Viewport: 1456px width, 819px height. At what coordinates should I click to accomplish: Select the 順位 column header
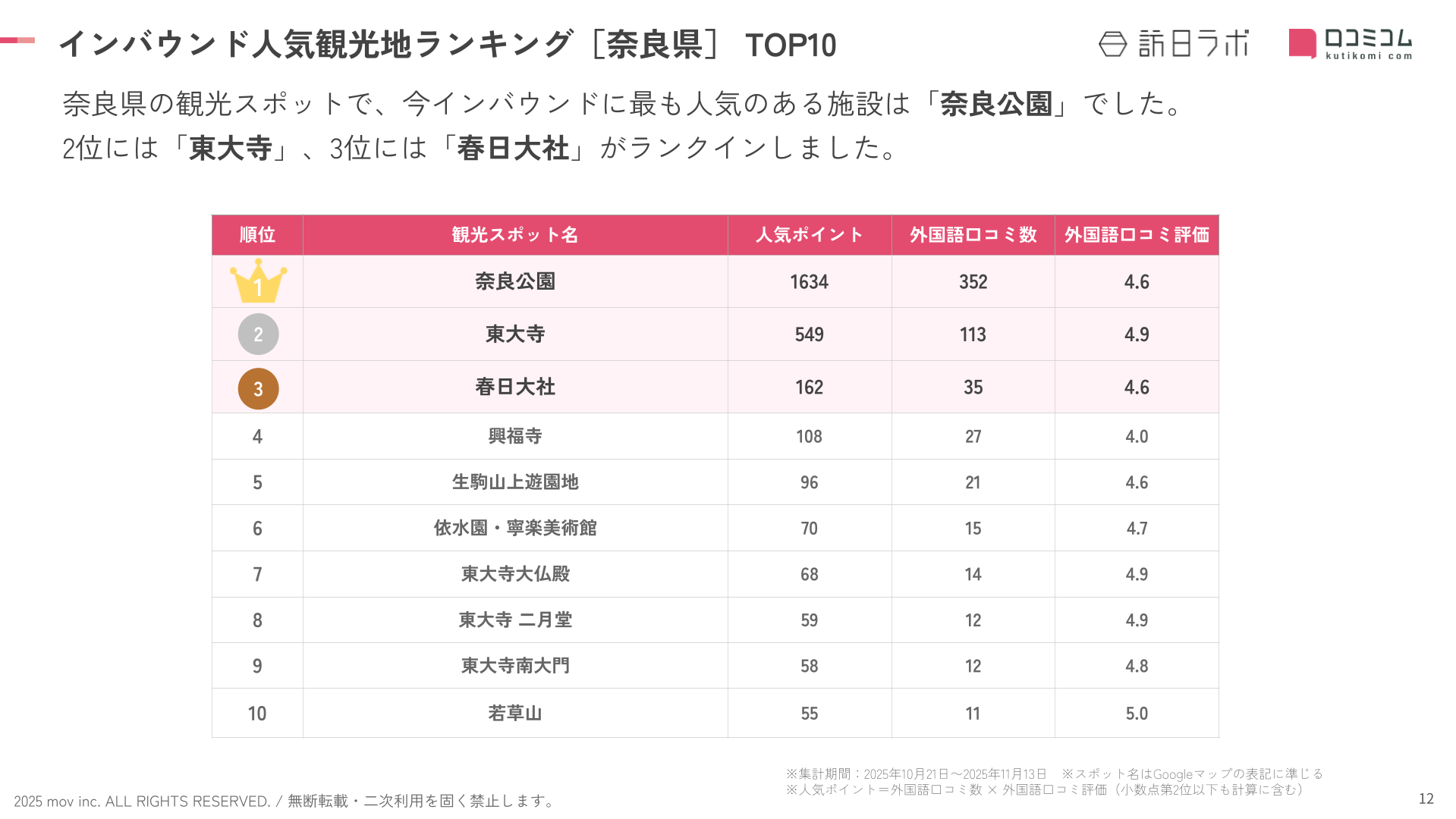257,235
